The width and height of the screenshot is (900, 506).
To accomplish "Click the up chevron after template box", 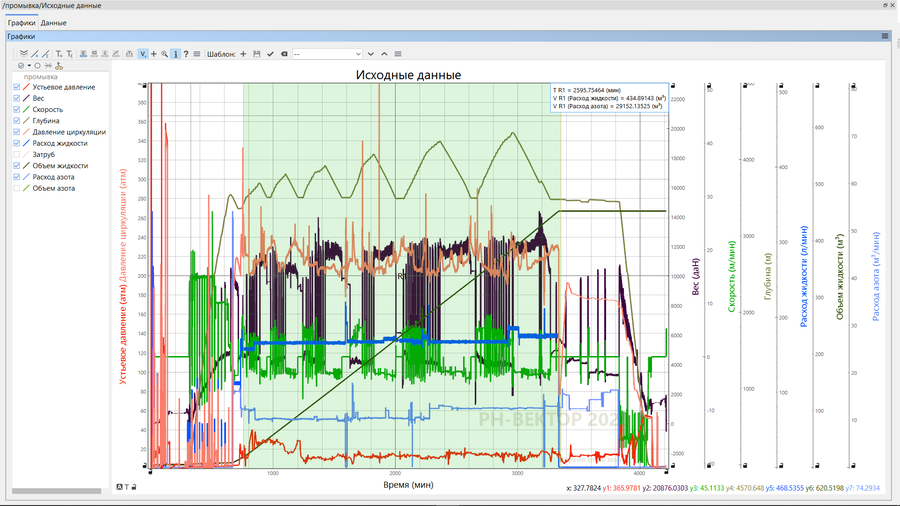I will coord(385,53).
